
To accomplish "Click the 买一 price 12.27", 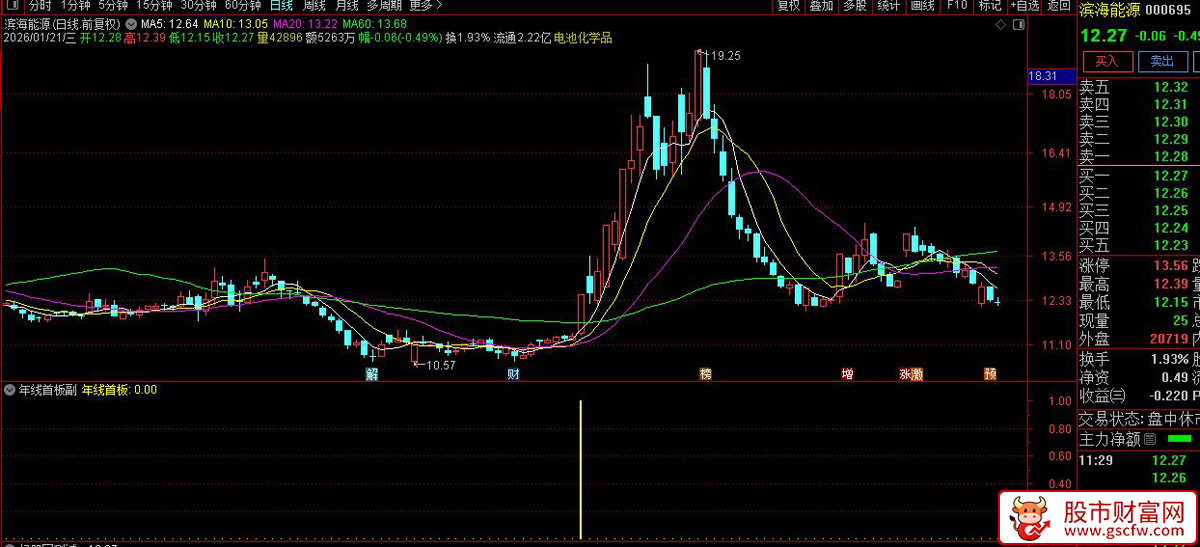I will tap(1171, 176).
